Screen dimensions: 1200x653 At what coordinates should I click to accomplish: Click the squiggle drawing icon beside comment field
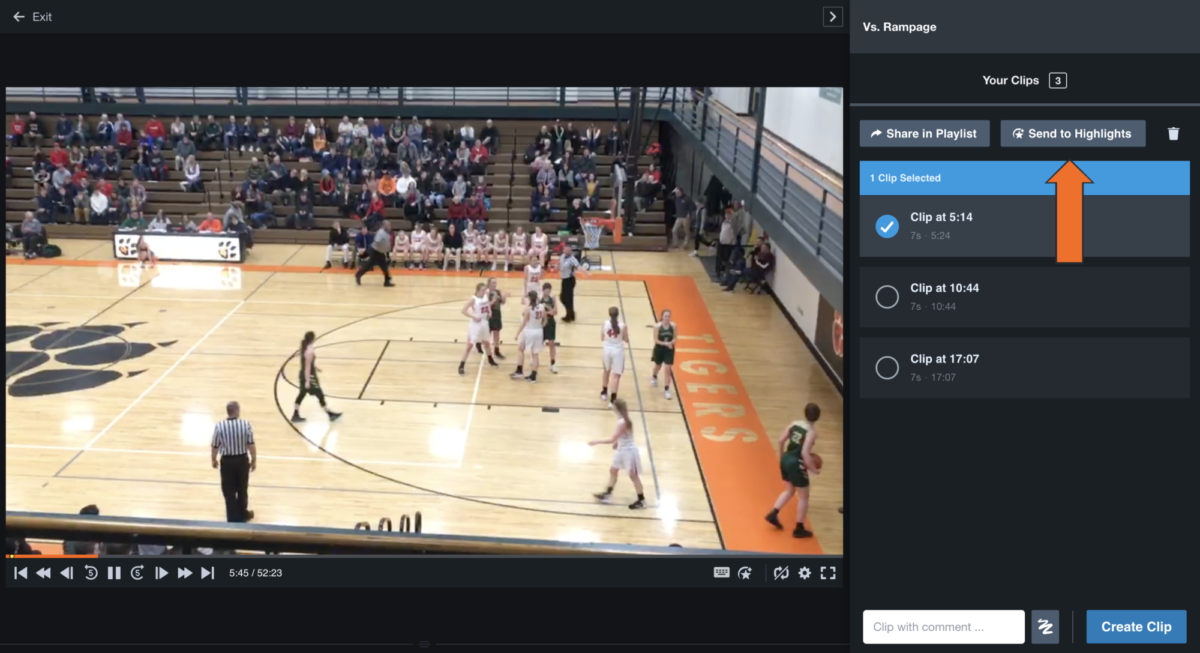tap(1045, 626)
